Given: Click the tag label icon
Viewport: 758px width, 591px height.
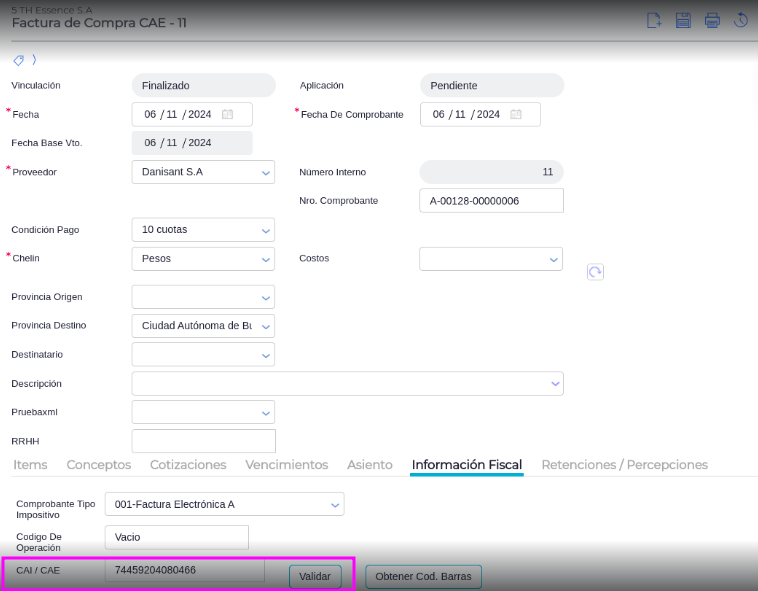Looking at the screenshot, I should click(18, 61).
